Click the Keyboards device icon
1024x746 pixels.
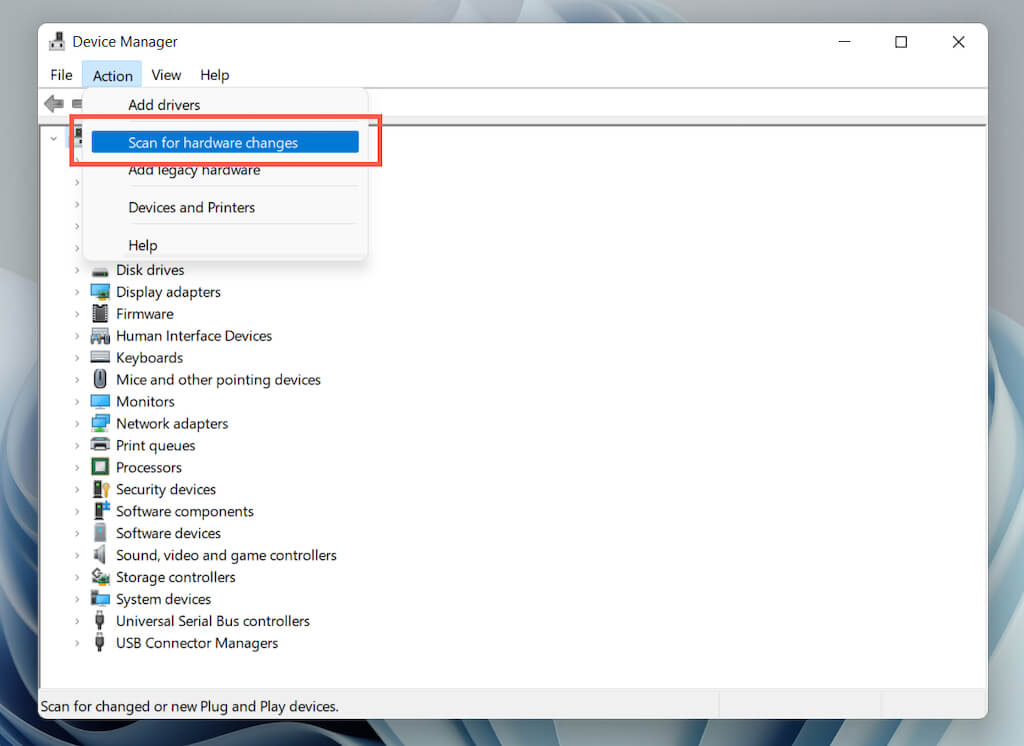coord(100,357)
